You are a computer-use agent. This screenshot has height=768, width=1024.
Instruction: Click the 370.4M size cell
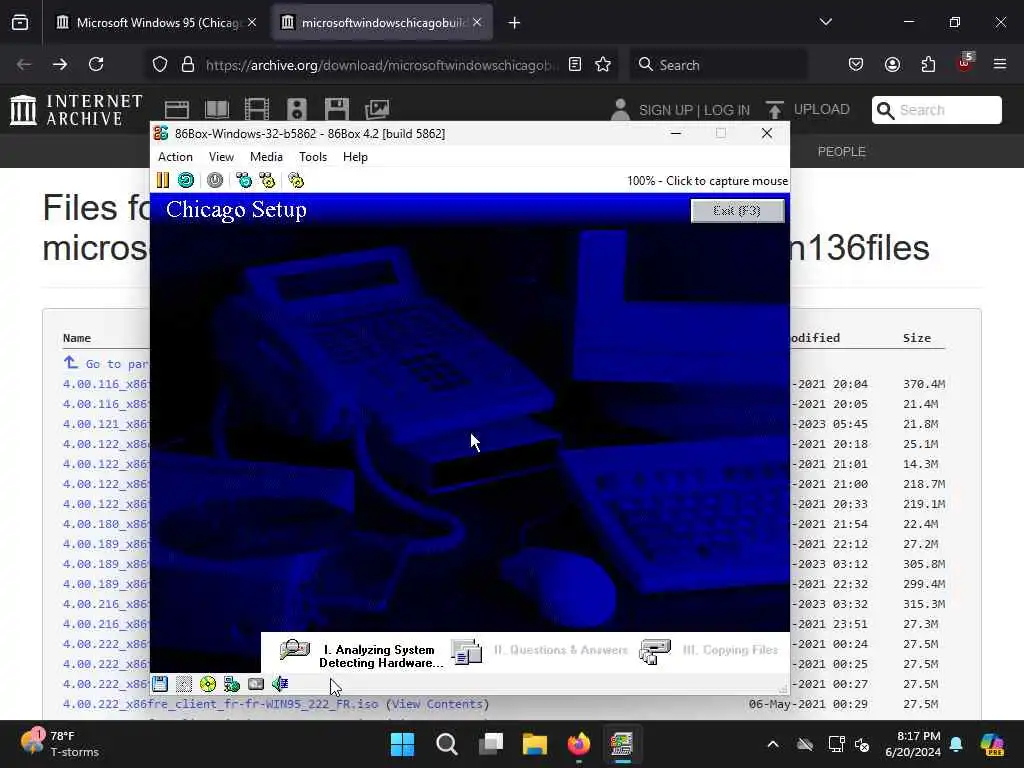coord(924,384)
